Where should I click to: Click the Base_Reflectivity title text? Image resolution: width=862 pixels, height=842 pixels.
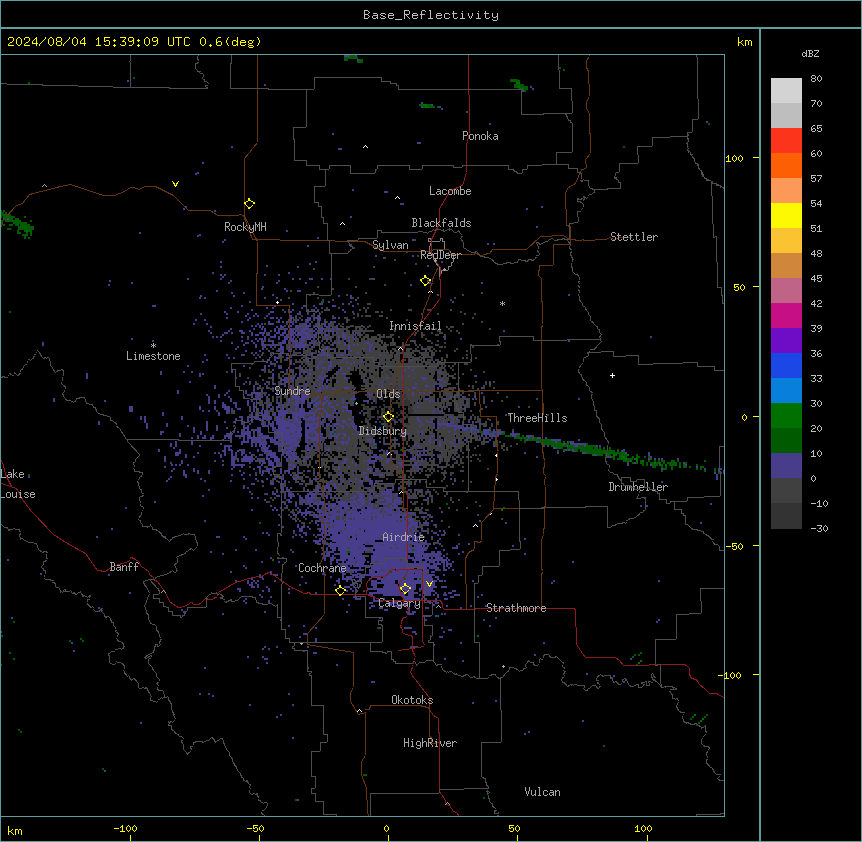431,15
